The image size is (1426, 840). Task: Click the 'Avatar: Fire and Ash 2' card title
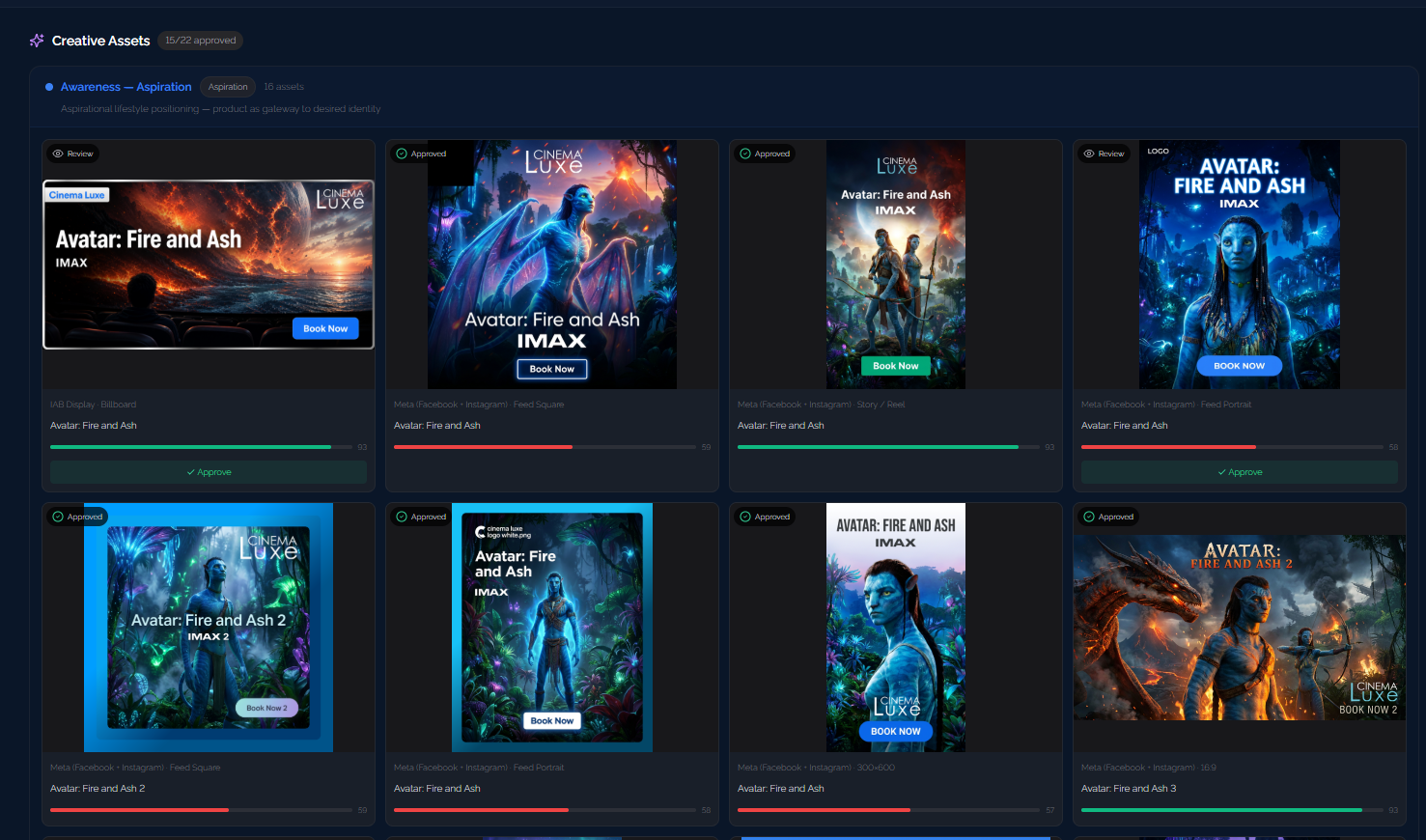(x=98, y=789)
